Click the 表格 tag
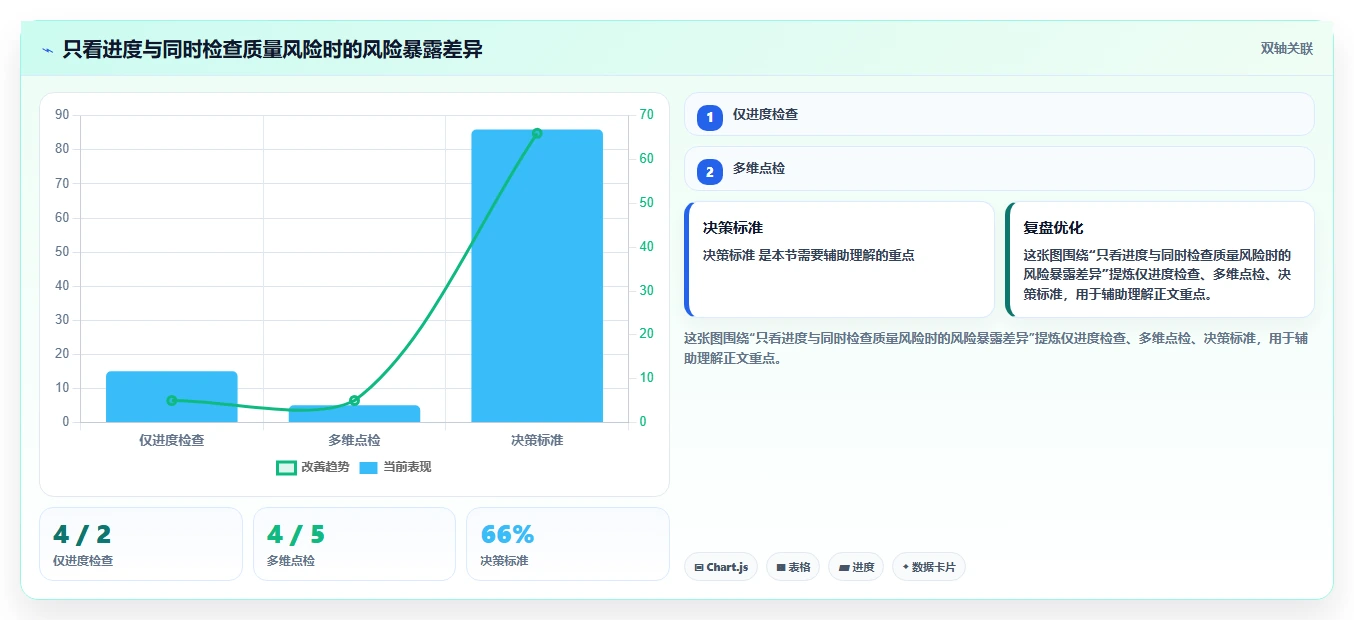1354x620 pixels. tap(793, 567)
